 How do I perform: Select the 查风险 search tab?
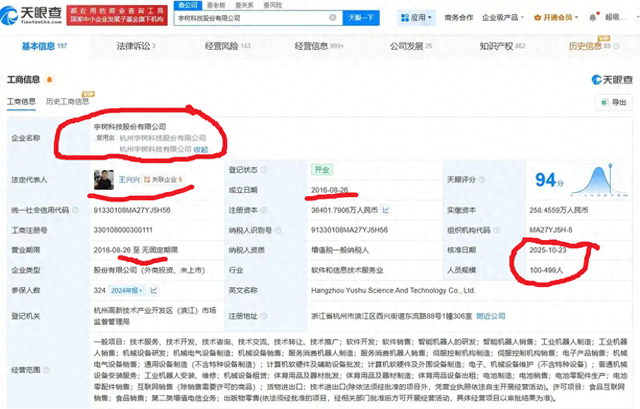[x=273, y=5]
